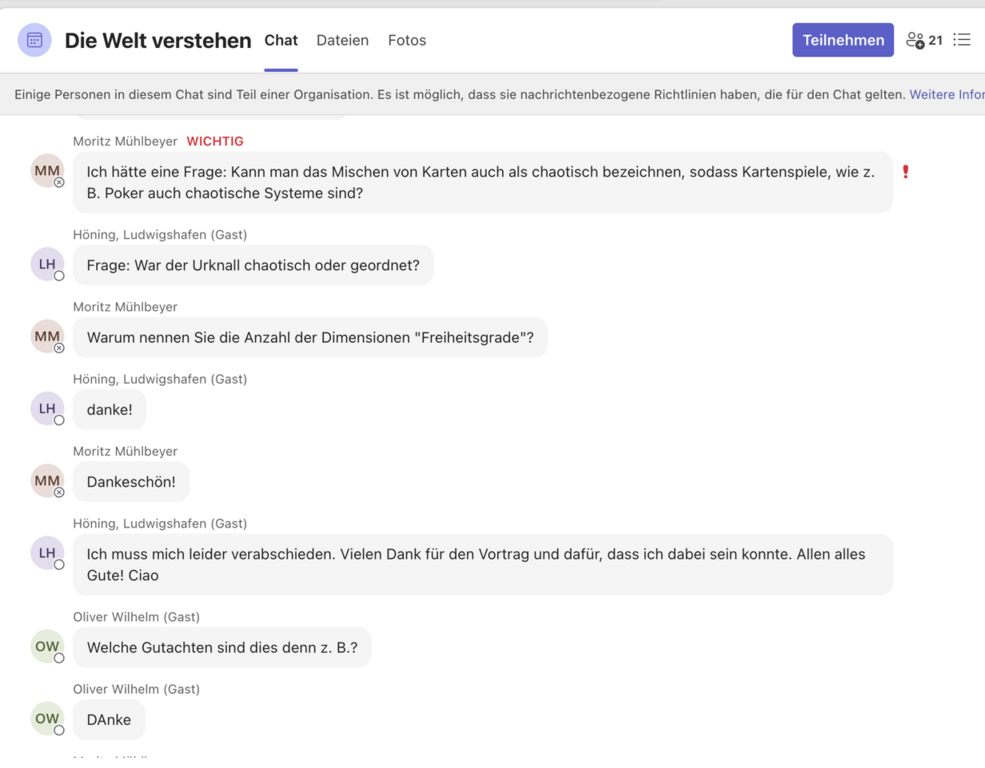This screenshot has height=768, width=985.
Task: Select the Freiheitsgrade question message bubble
Action: [310, 338]
